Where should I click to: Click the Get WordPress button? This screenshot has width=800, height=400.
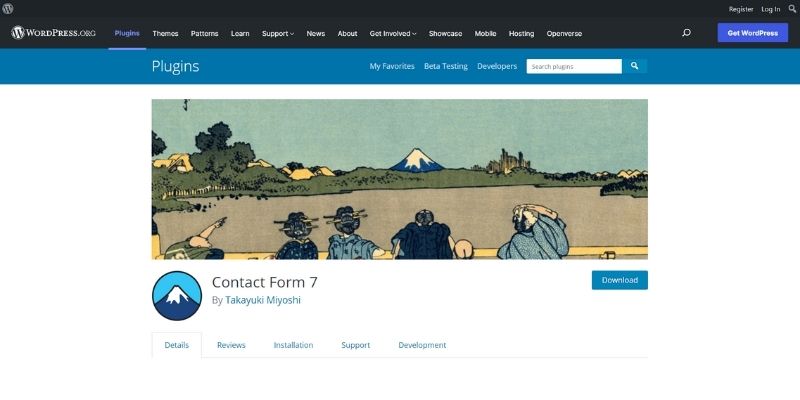pyautogui.click(x=753, y=33)
